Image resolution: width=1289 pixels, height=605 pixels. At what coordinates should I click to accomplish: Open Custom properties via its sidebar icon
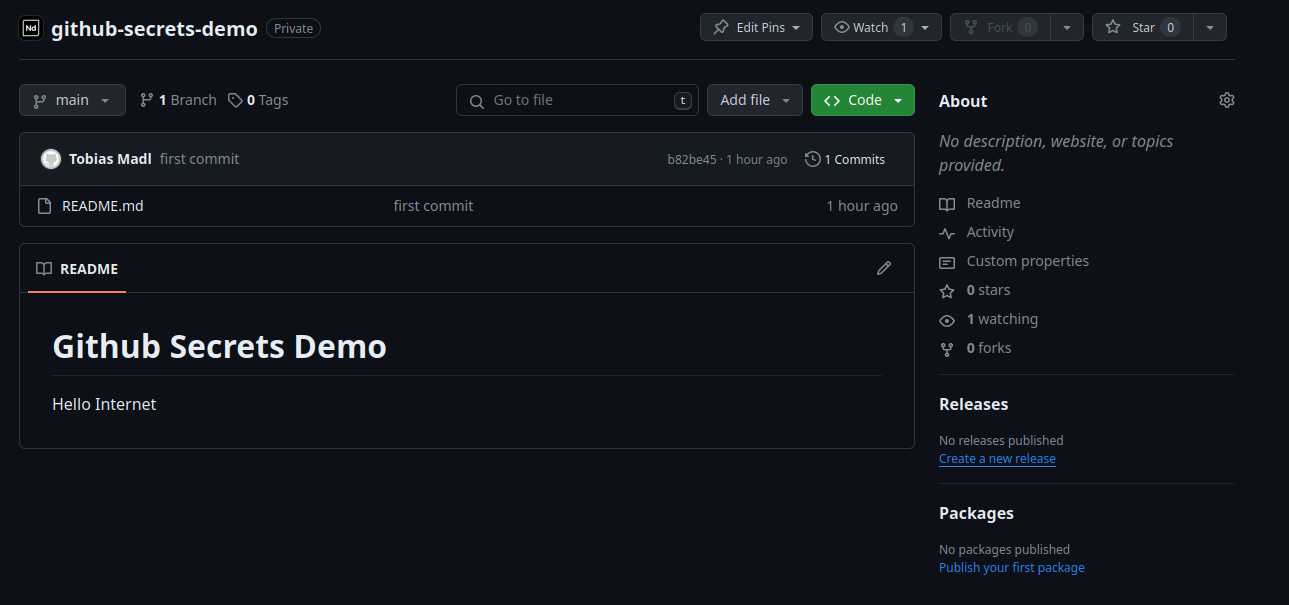946,261
